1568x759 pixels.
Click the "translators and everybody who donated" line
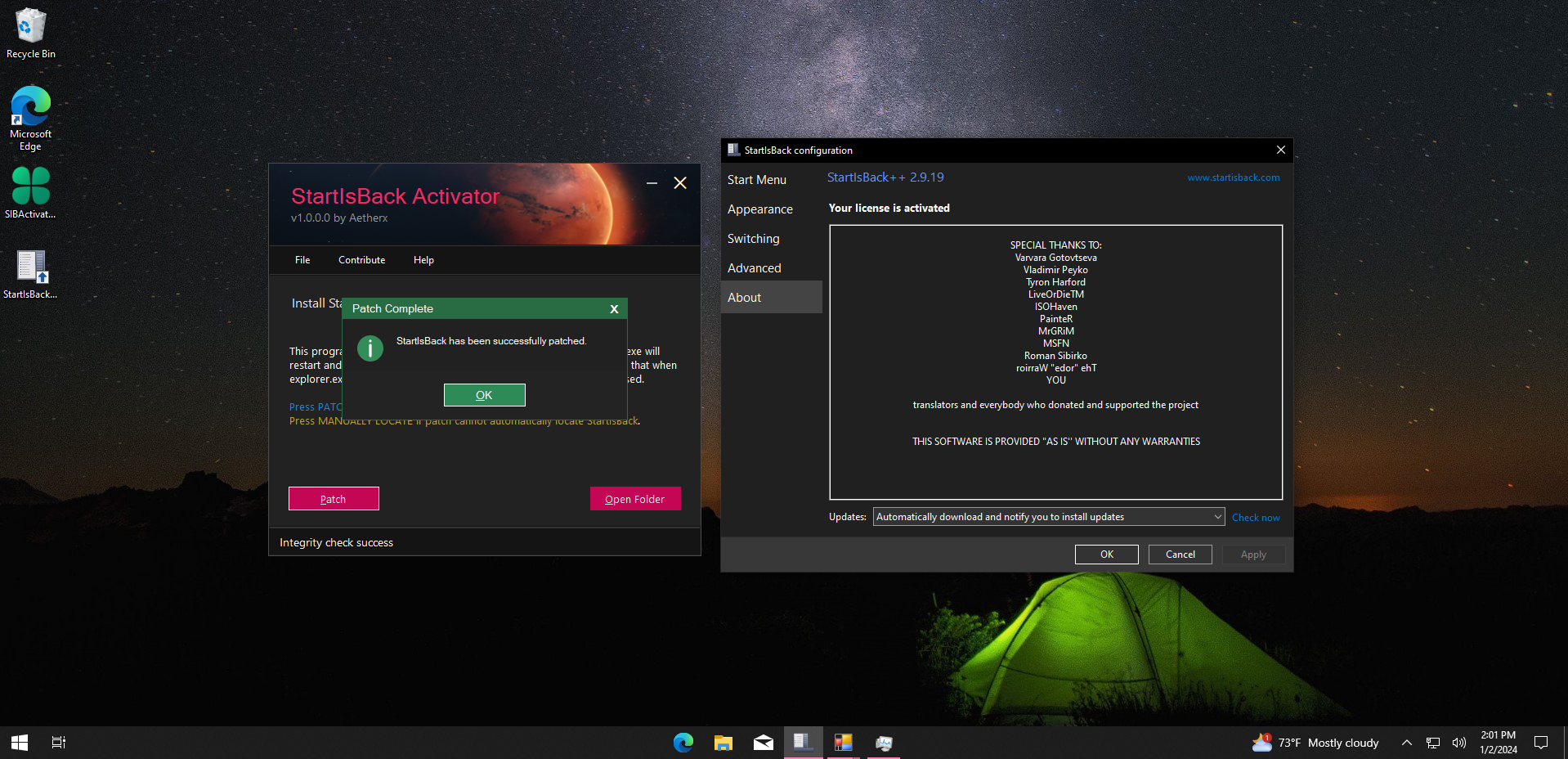pos(1056,405)
